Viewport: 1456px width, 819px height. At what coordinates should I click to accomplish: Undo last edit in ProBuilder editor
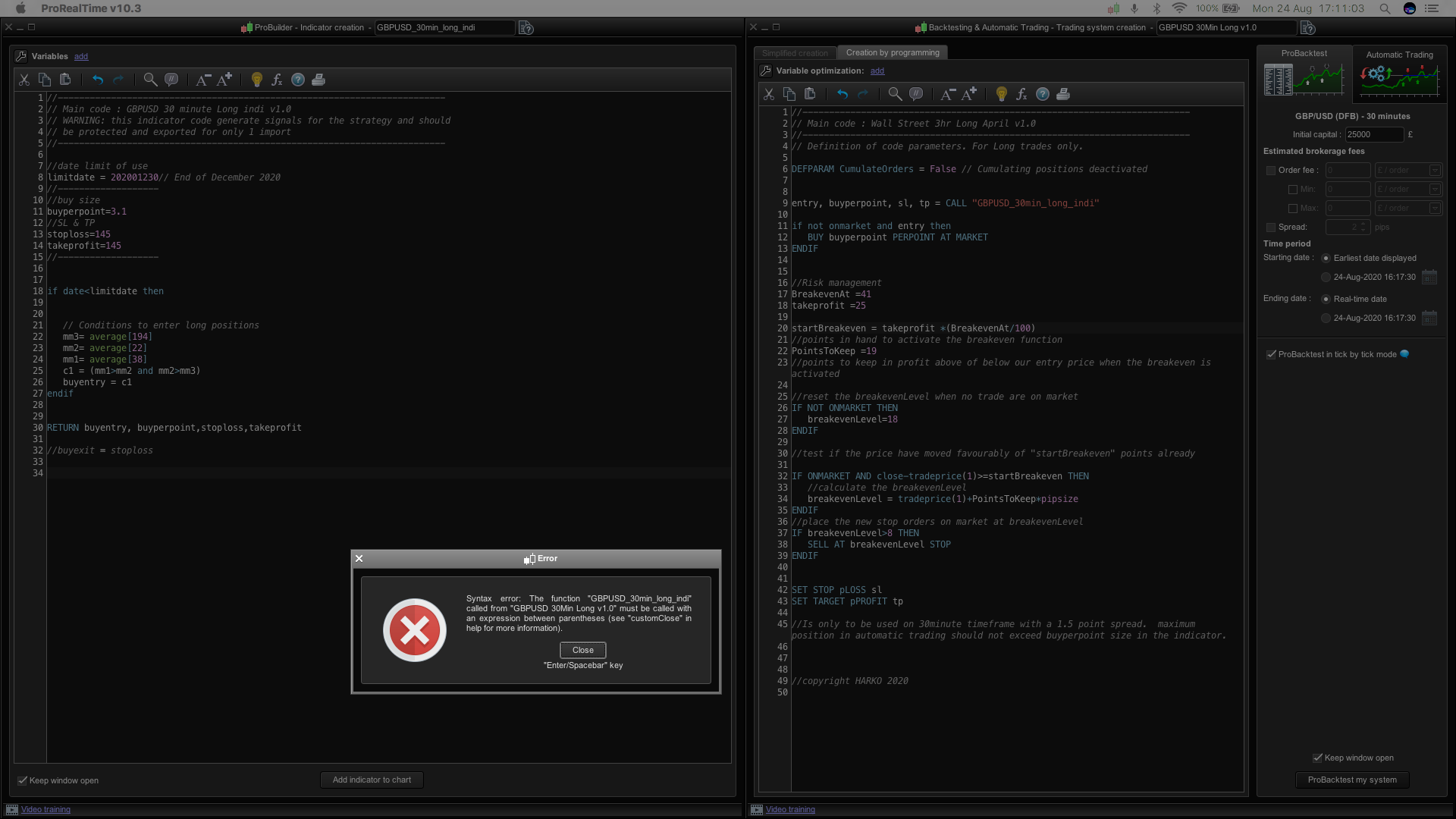[x=98, y=80]
